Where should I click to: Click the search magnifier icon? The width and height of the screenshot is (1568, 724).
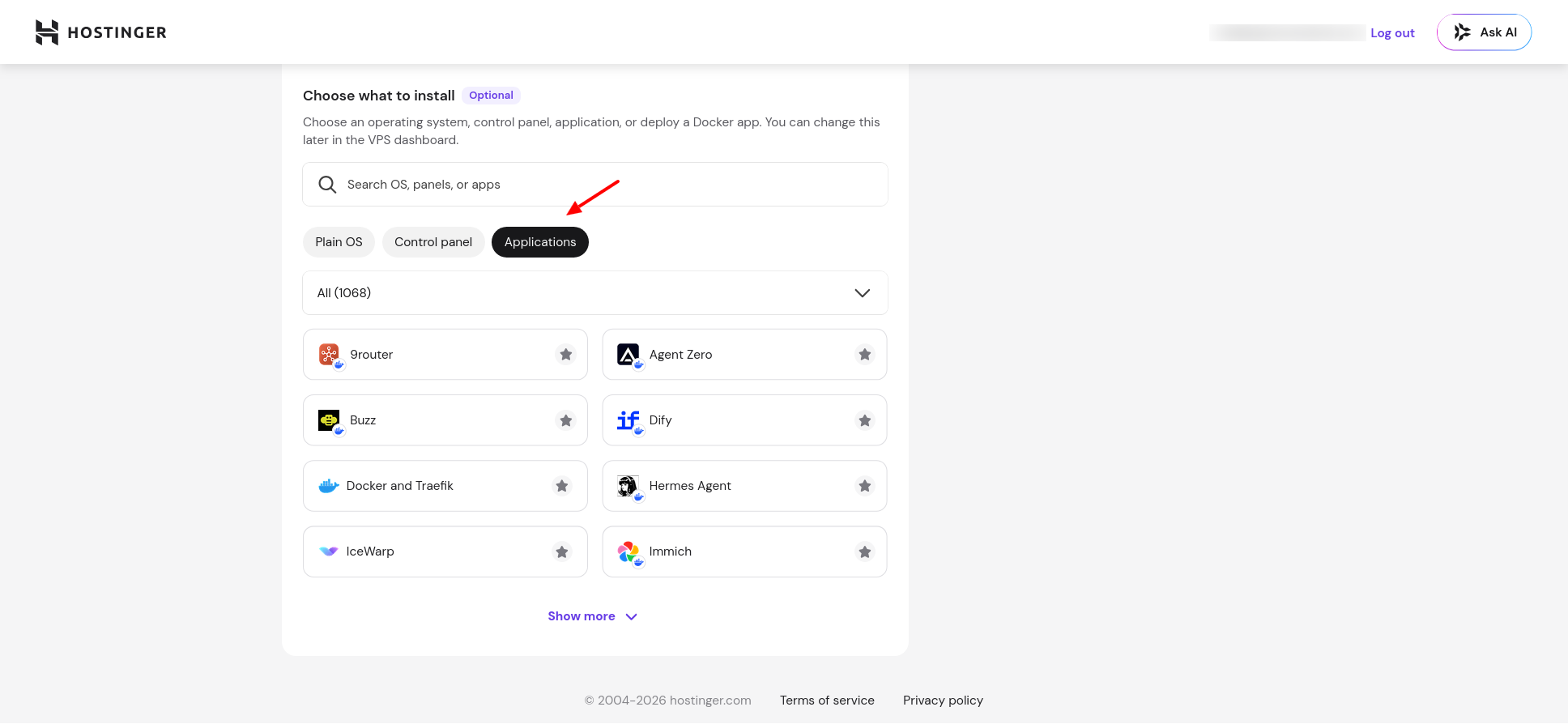(327, 185)
